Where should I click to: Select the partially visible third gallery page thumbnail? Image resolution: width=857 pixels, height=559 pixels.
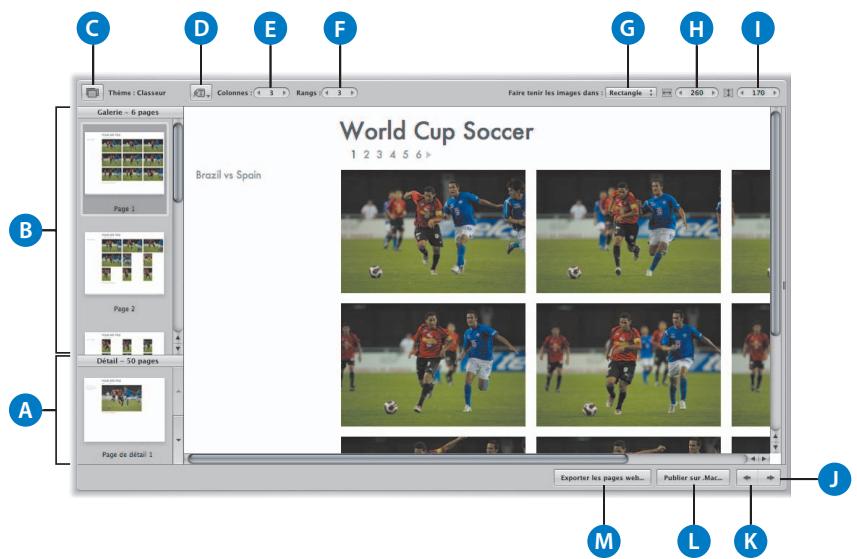(124, 343)
